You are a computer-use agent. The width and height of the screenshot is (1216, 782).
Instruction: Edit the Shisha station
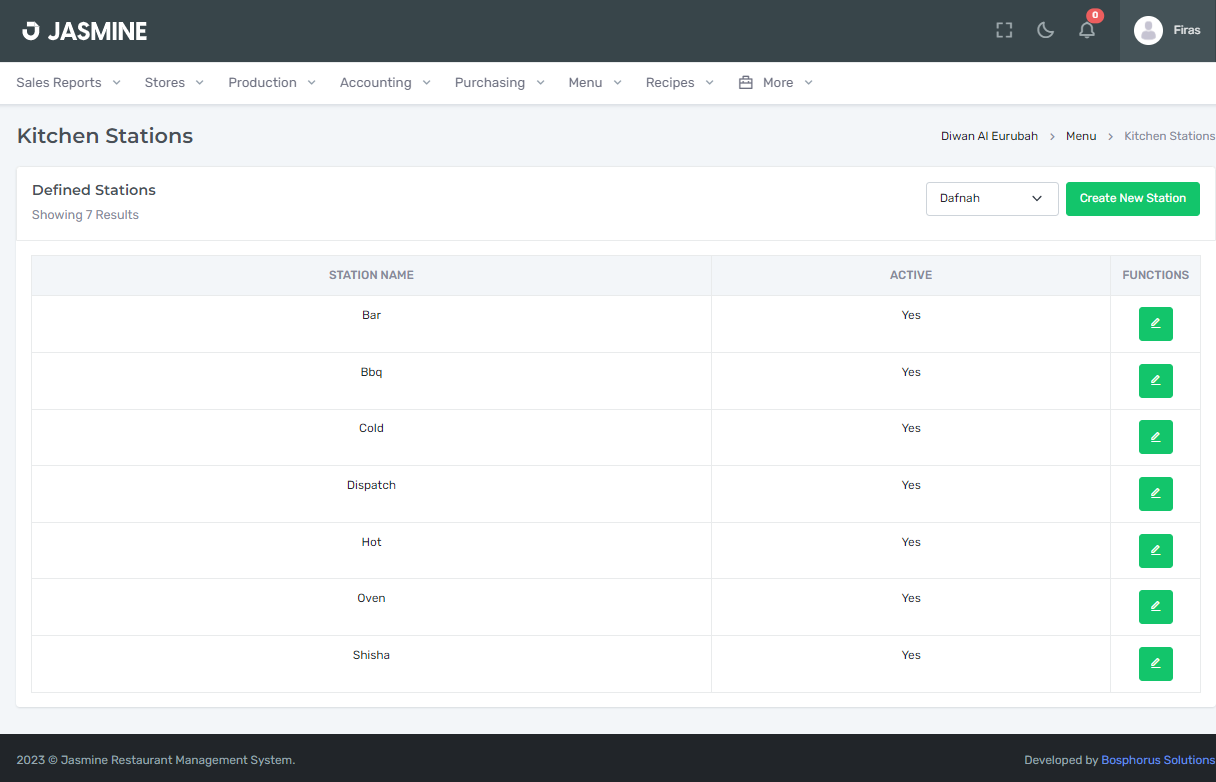[1155, 664]
